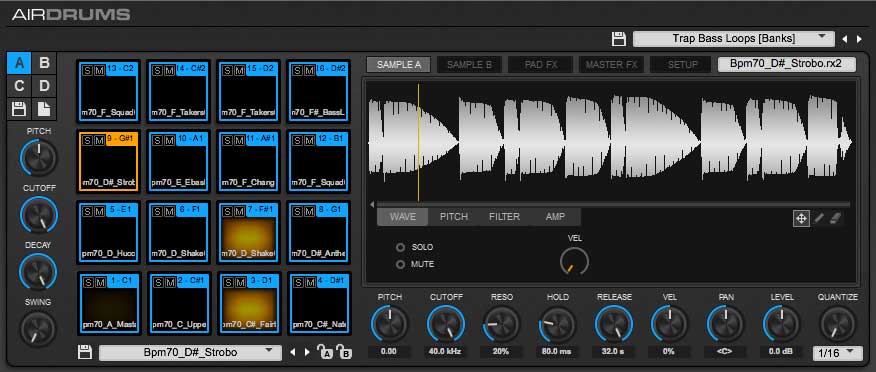876x372 pixels.
Task: Go to previous pad sample arrow
Action: [292, 352]
